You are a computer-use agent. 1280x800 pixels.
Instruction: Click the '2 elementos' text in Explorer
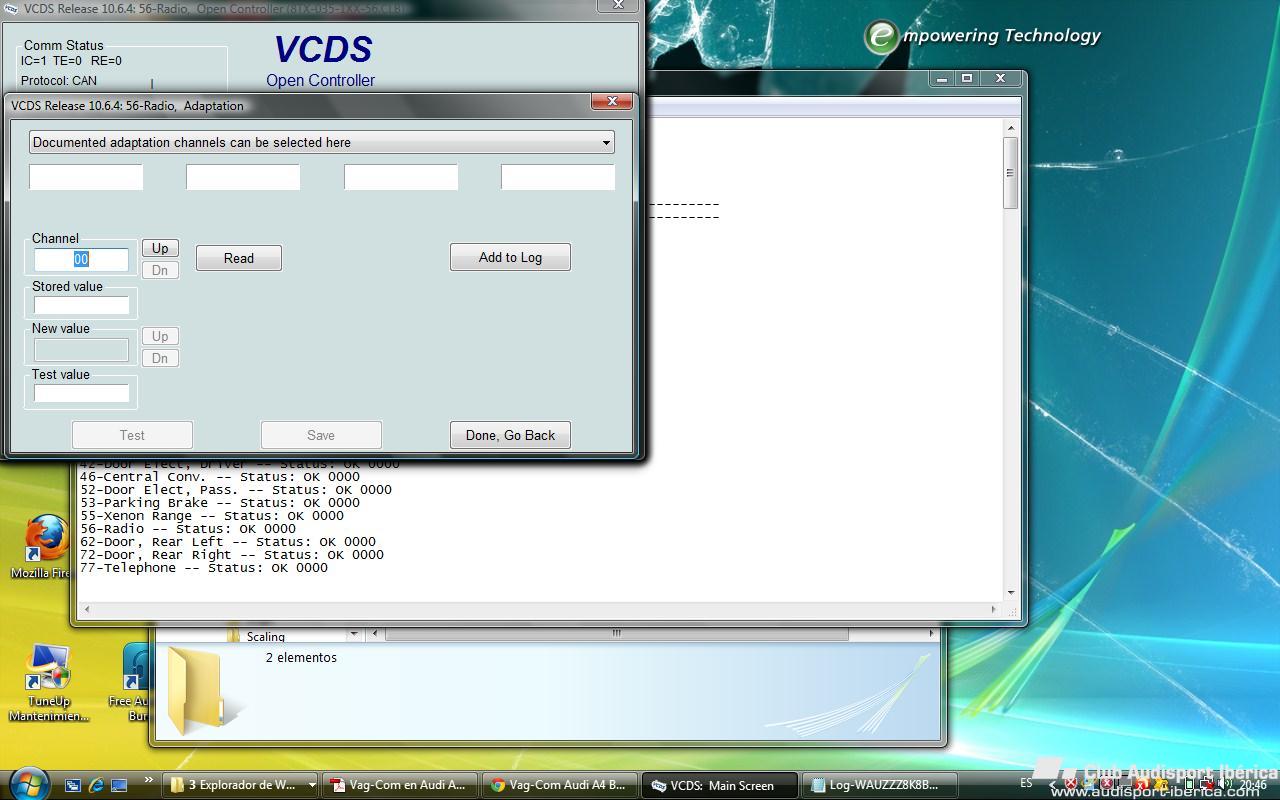pos(301,657)
